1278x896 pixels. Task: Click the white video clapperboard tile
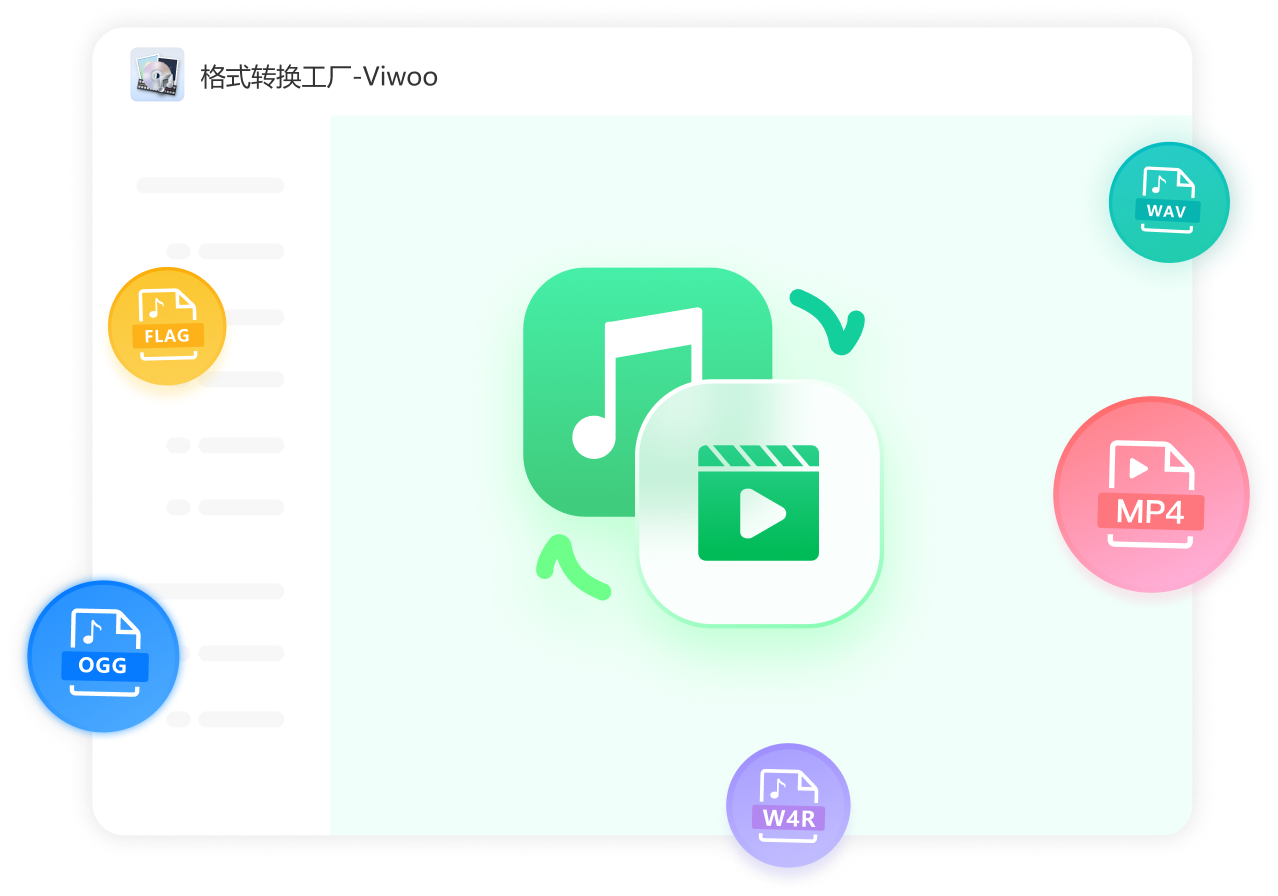click(759, 502)
